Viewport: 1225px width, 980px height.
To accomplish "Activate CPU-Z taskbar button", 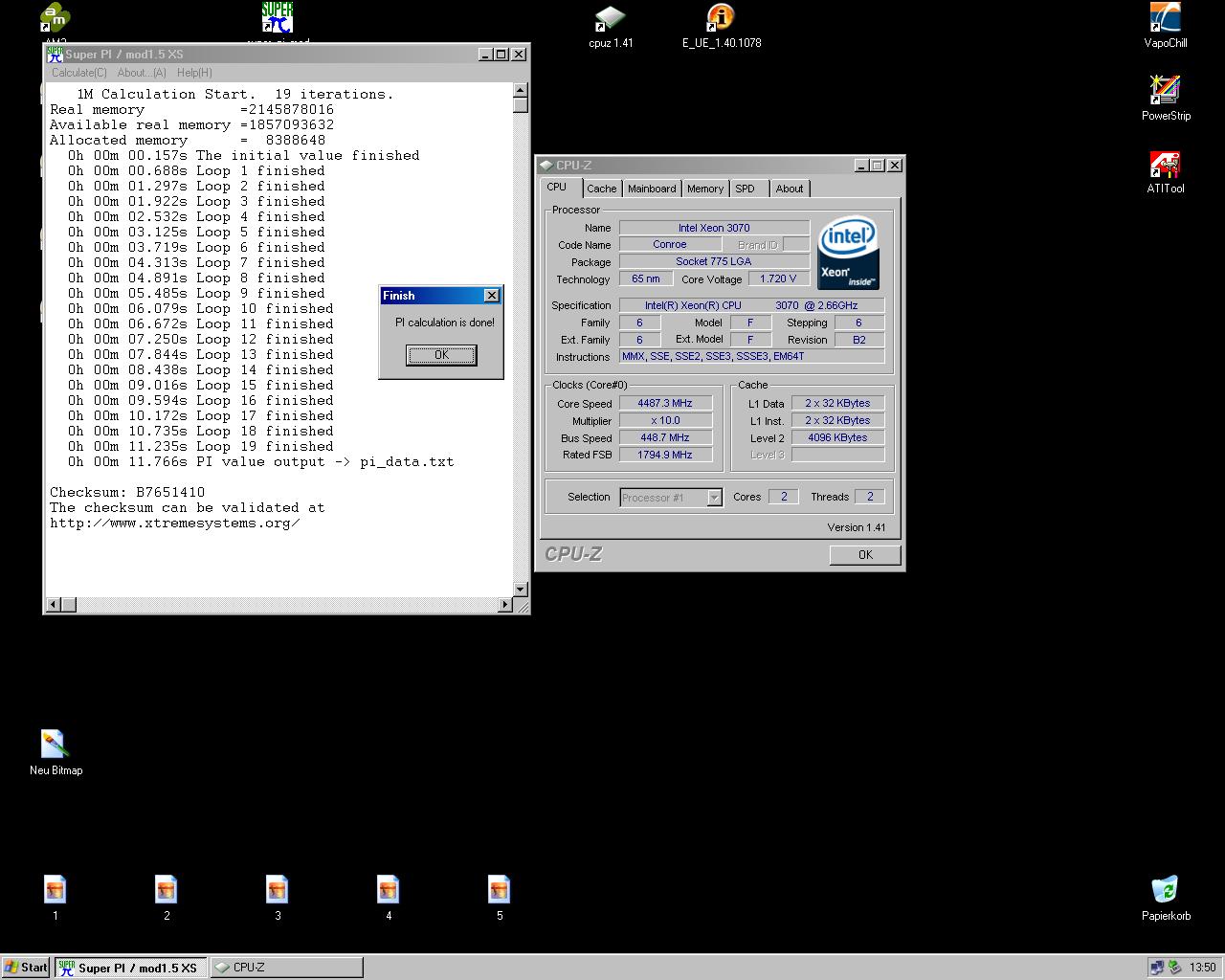I will click(286, 967).
